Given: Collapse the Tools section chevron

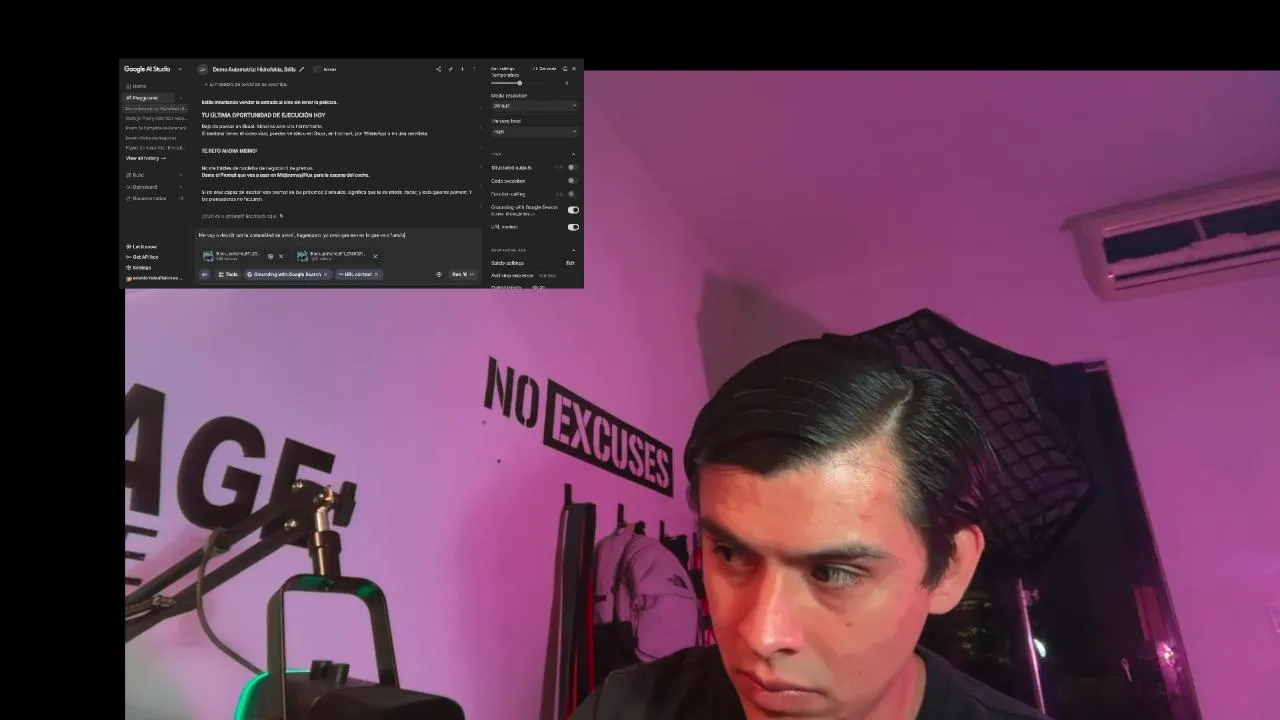Looking at the screenshot, I should 574,154.
